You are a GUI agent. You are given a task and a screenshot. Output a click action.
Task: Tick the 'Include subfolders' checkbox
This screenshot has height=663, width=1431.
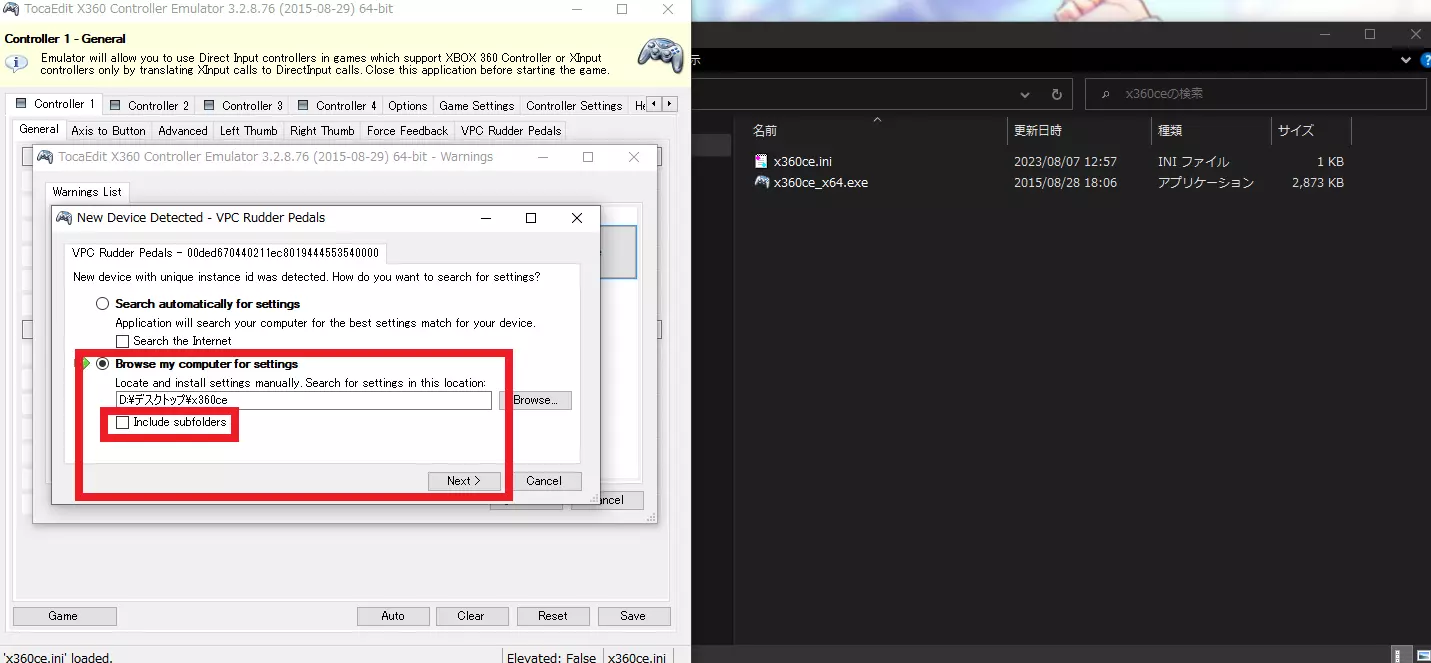122,423
